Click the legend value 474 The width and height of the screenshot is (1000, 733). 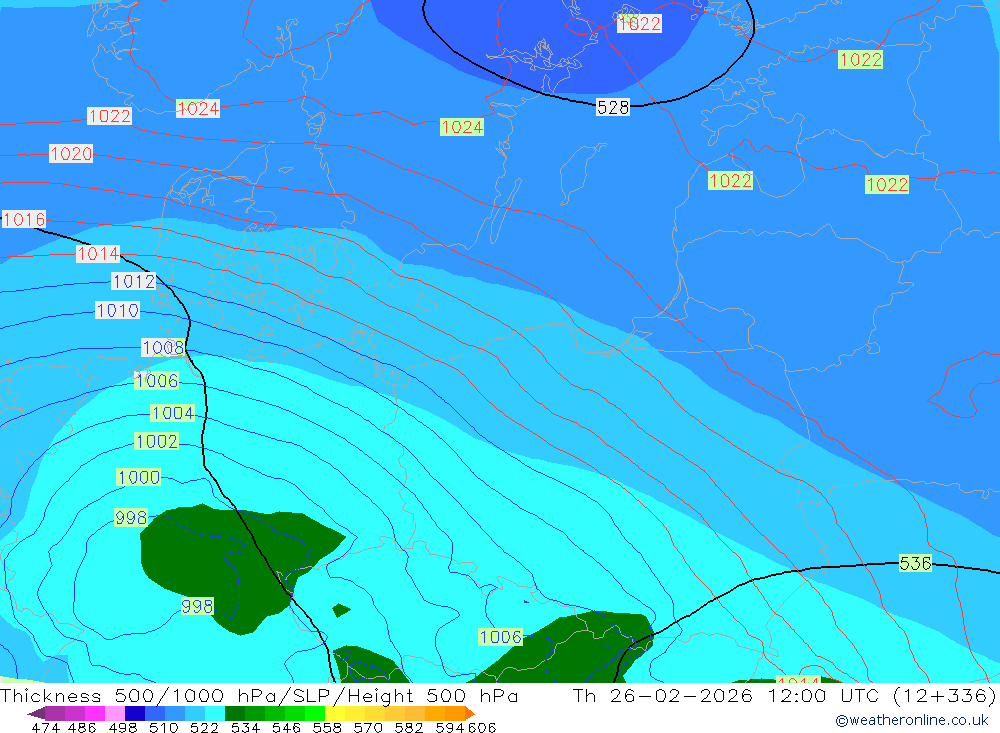[45, 727]
